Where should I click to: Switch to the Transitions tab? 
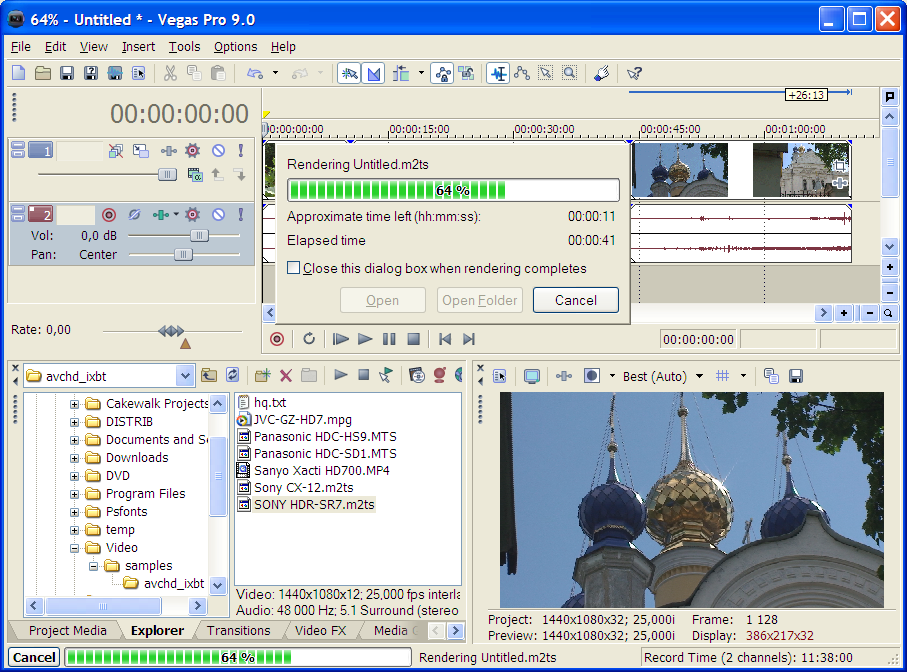238,630
